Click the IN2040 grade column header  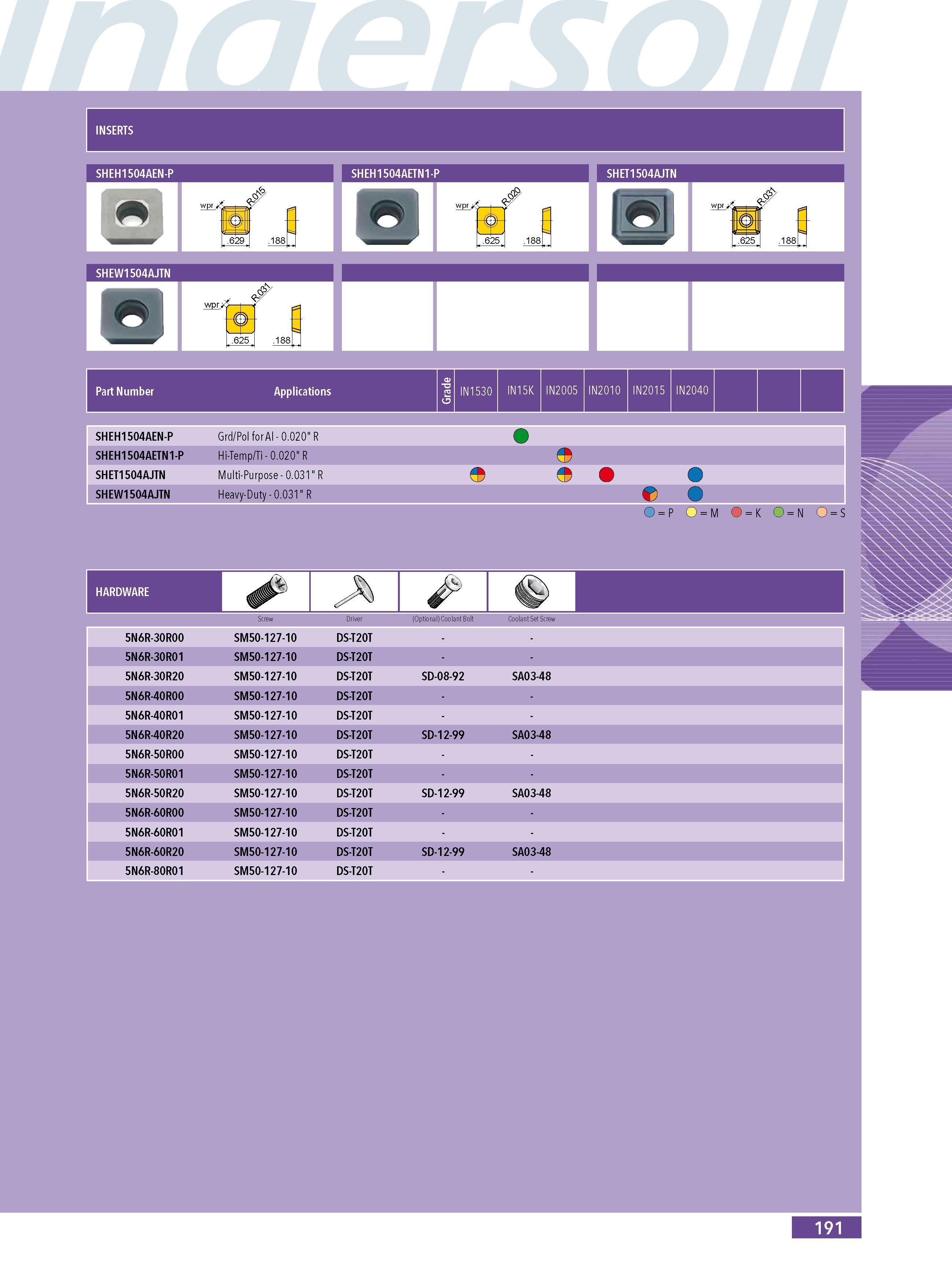[692, 391]
